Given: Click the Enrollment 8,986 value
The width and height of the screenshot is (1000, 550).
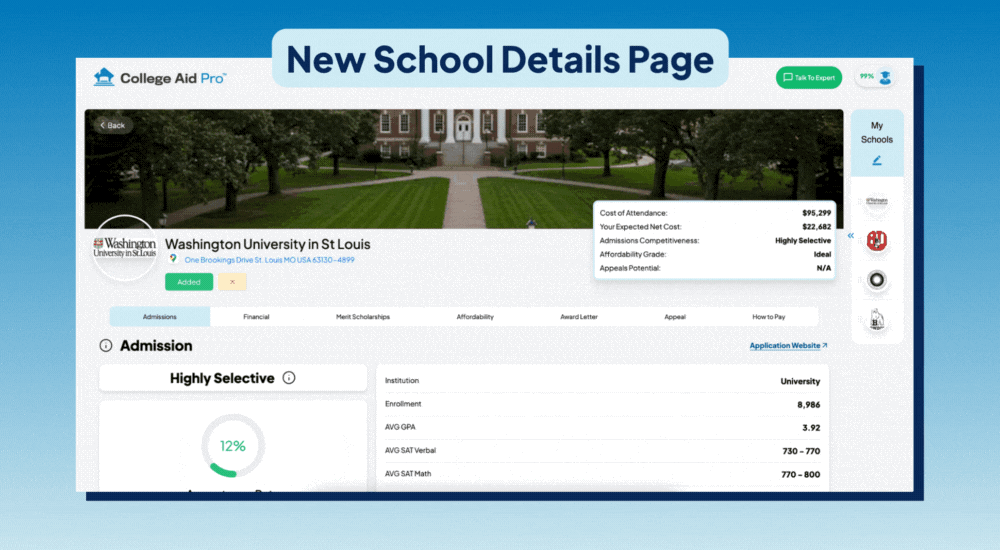Looking at the screenshot, I should [808, 405].
